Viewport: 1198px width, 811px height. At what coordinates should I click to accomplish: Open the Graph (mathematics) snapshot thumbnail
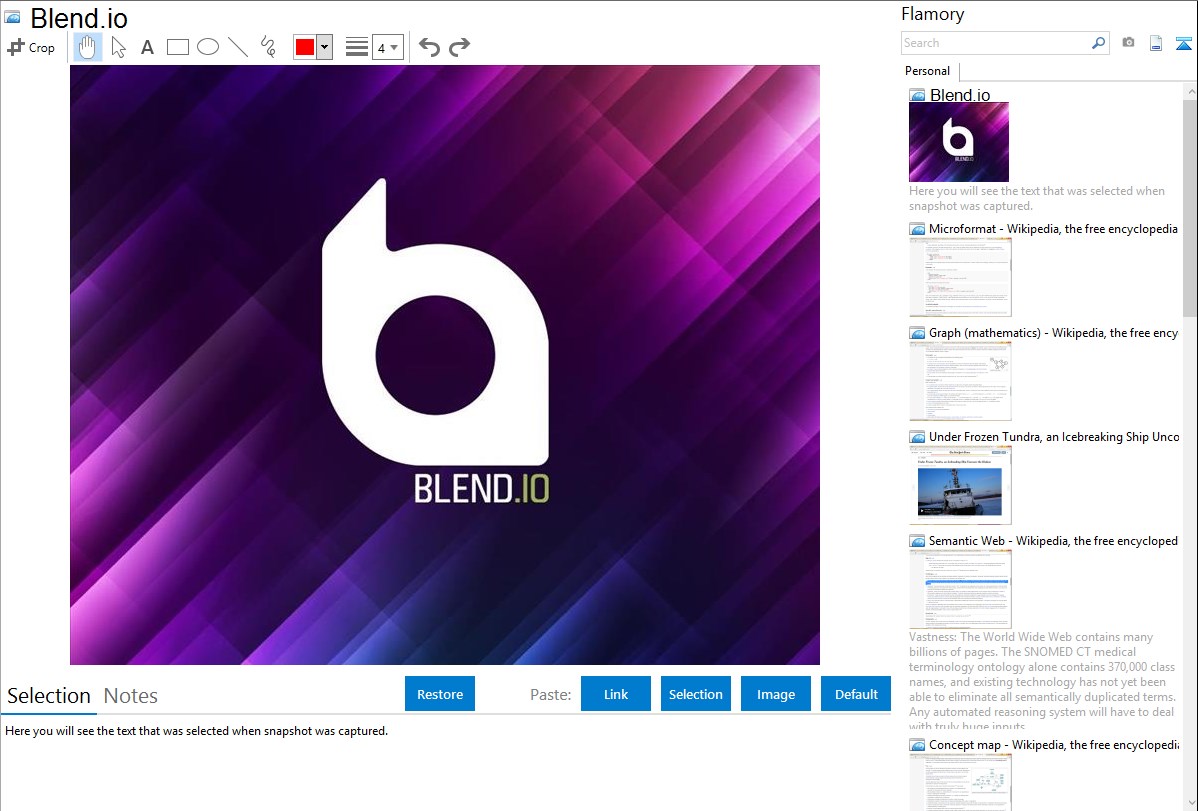click(960, 381)
